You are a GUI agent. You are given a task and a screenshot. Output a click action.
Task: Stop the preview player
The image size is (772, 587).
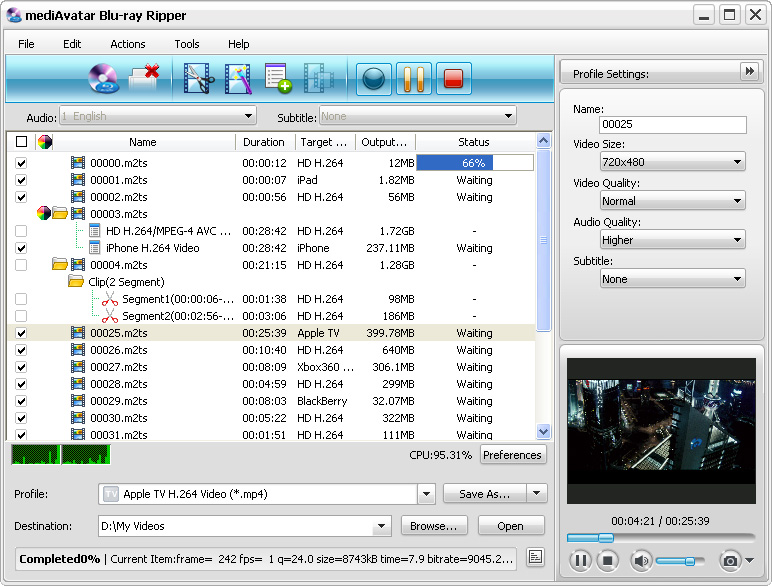[x=608, y=560]
